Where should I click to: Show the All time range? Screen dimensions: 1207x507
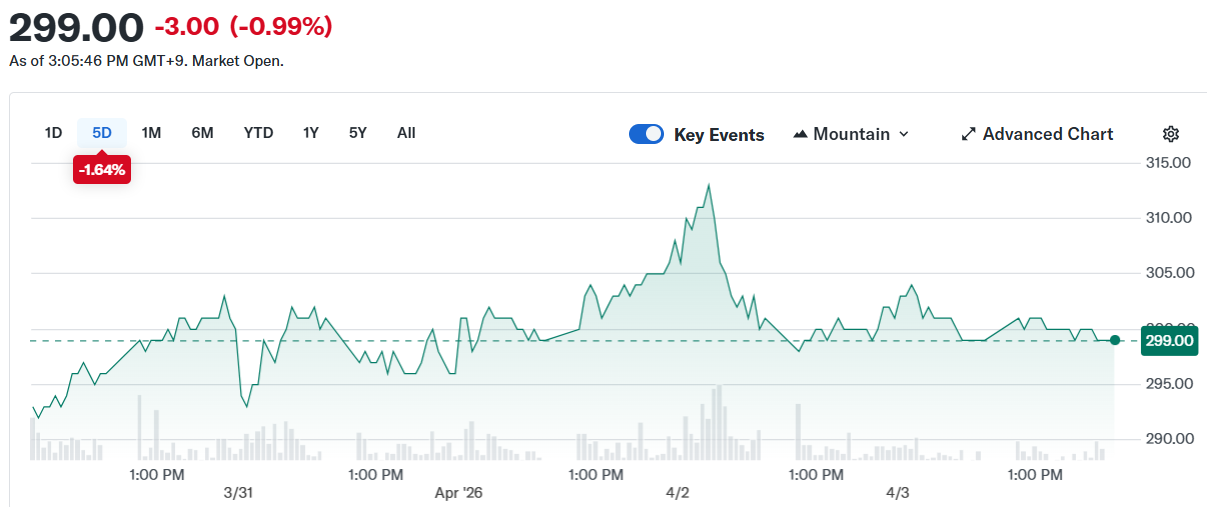406,133
